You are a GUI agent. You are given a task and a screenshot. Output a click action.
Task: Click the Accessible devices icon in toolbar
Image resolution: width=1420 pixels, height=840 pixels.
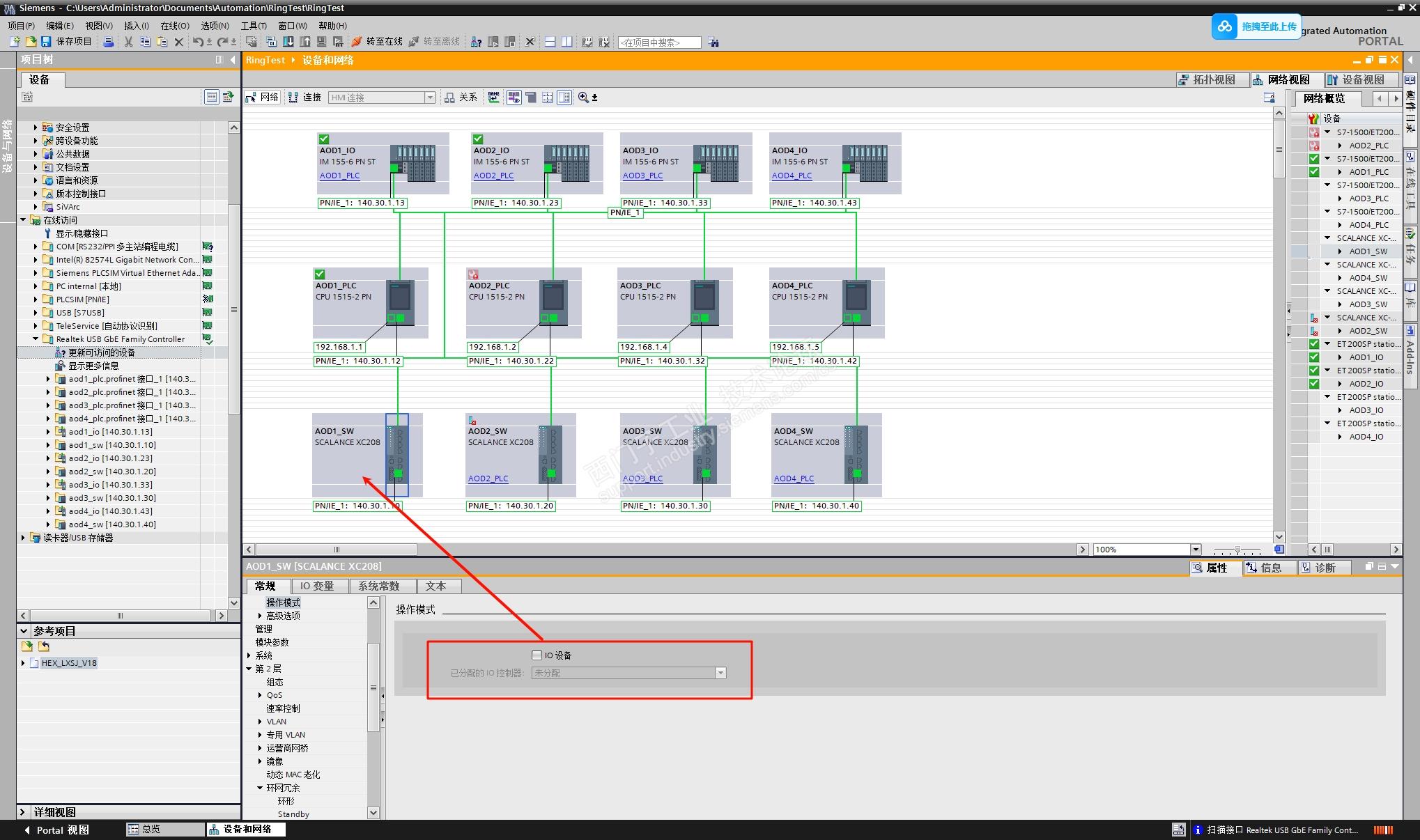click(476, 42)
